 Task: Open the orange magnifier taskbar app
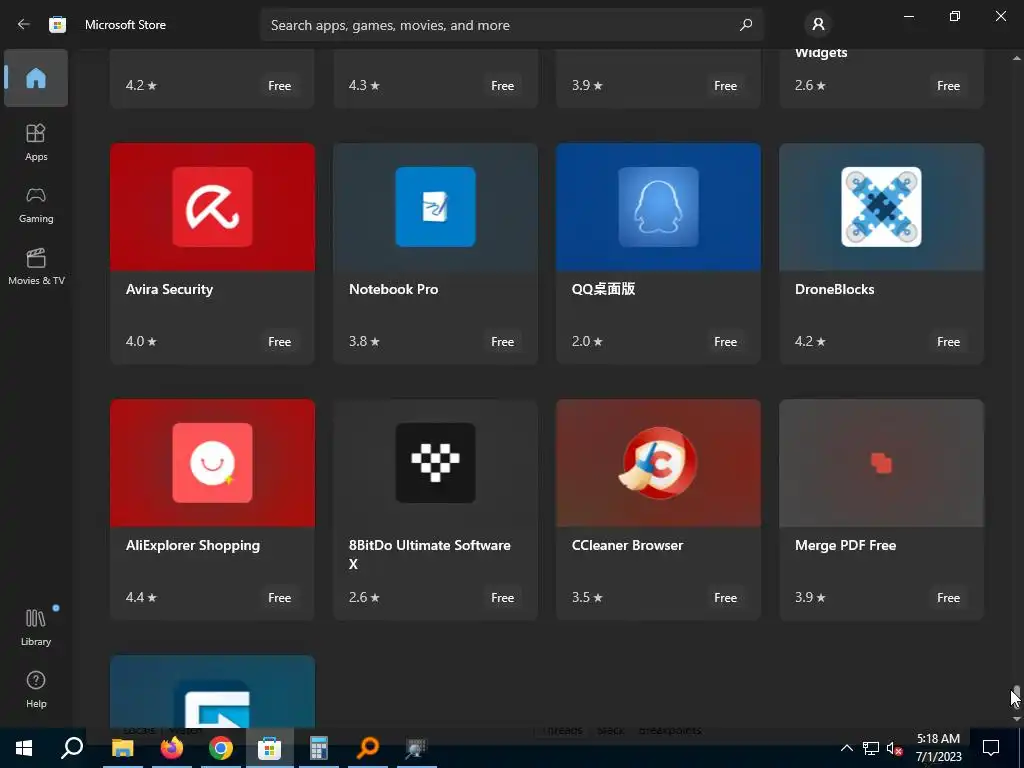tap(368, 748)
